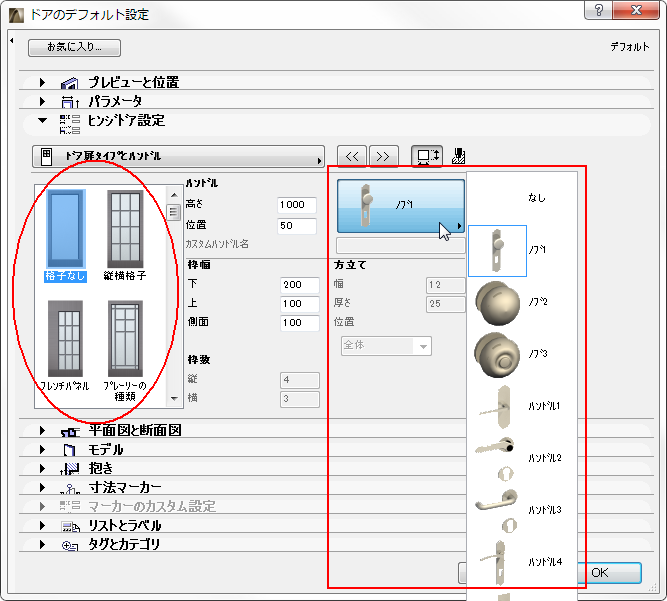667x601 pixels.
Task: Click the パラメータ panel icon
Action: [x=70, y=102]
